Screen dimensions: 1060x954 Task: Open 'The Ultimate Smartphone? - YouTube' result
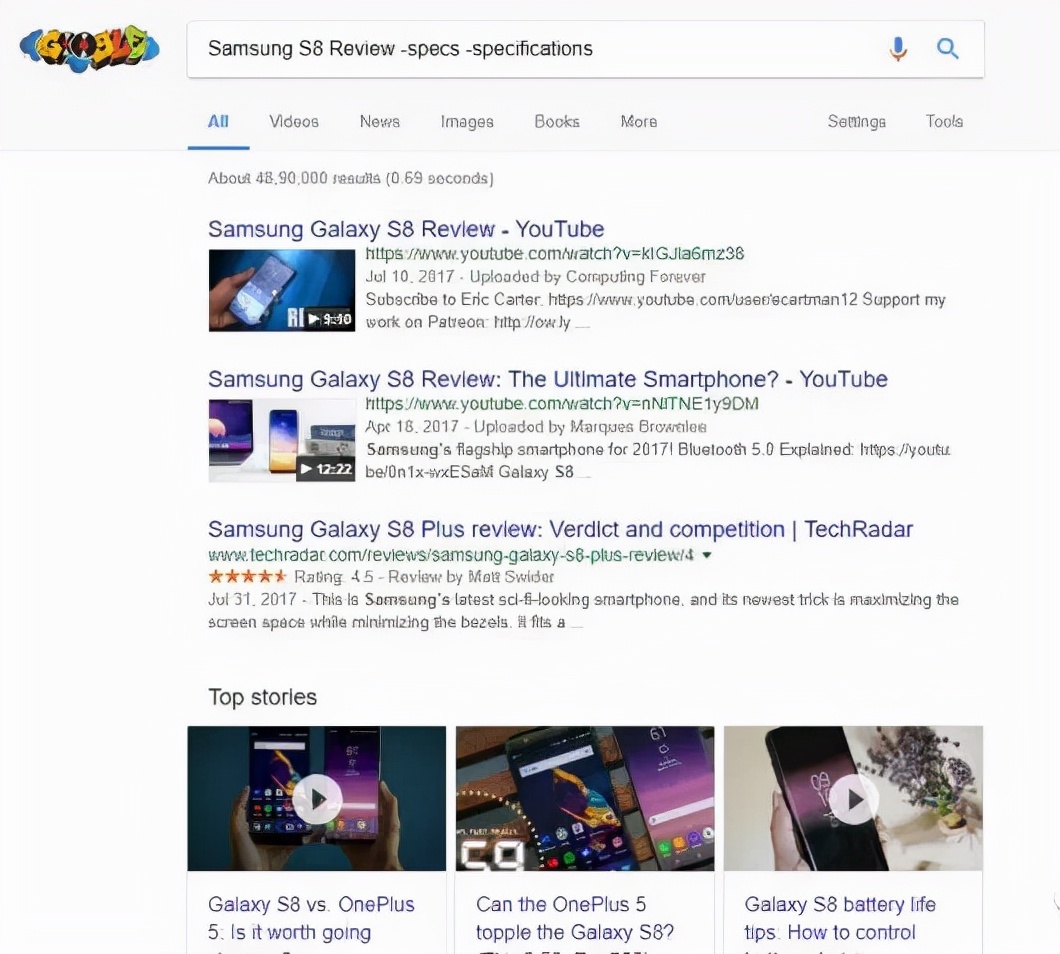pos(548,379)
